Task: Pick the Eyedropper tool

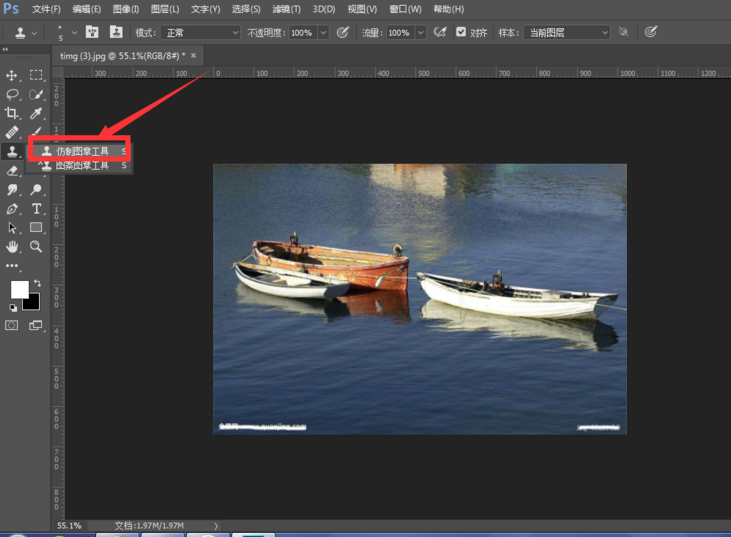Action: 36,113
